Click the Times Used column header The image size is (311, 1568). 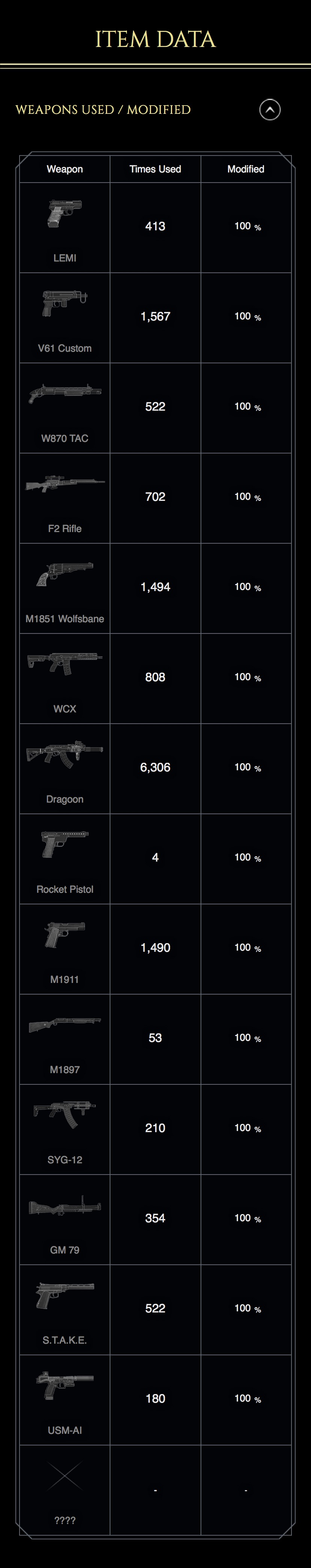[x=155, y=169]
